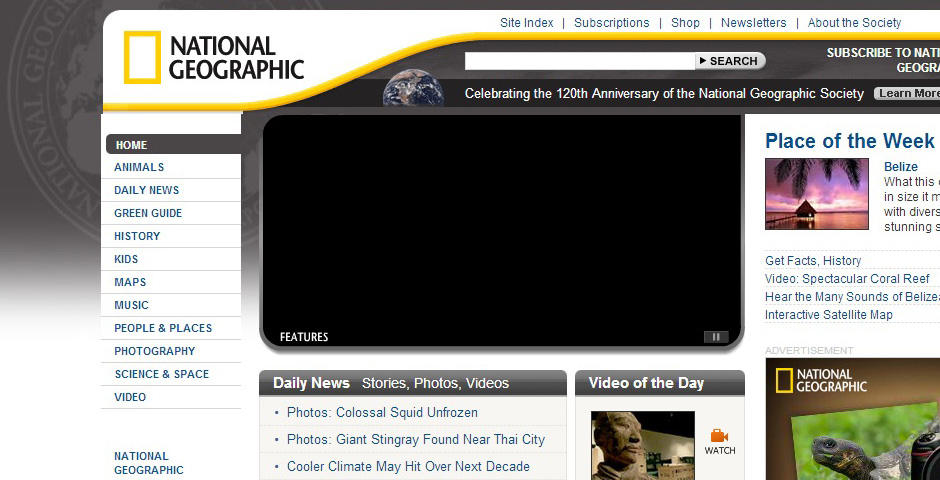Screen dimensions: 940x480
Task: Click the SUBSCRIBE TO NATIONAL GEOGRAPHIC text
Action: click(883, 60)
